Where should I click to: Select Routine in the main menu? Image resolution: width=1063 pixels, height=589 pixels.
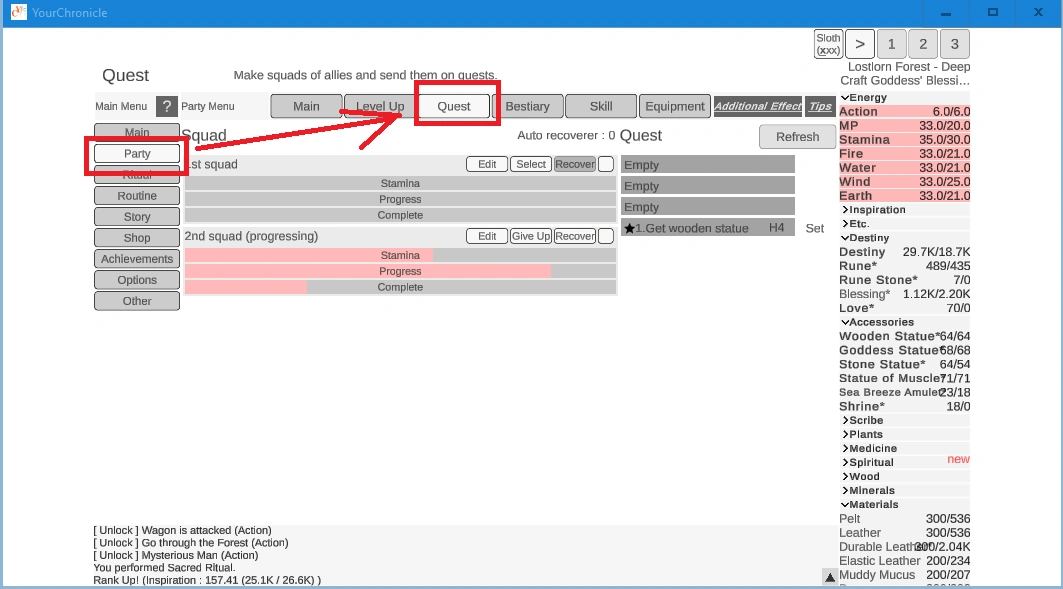tap(137, 196)
